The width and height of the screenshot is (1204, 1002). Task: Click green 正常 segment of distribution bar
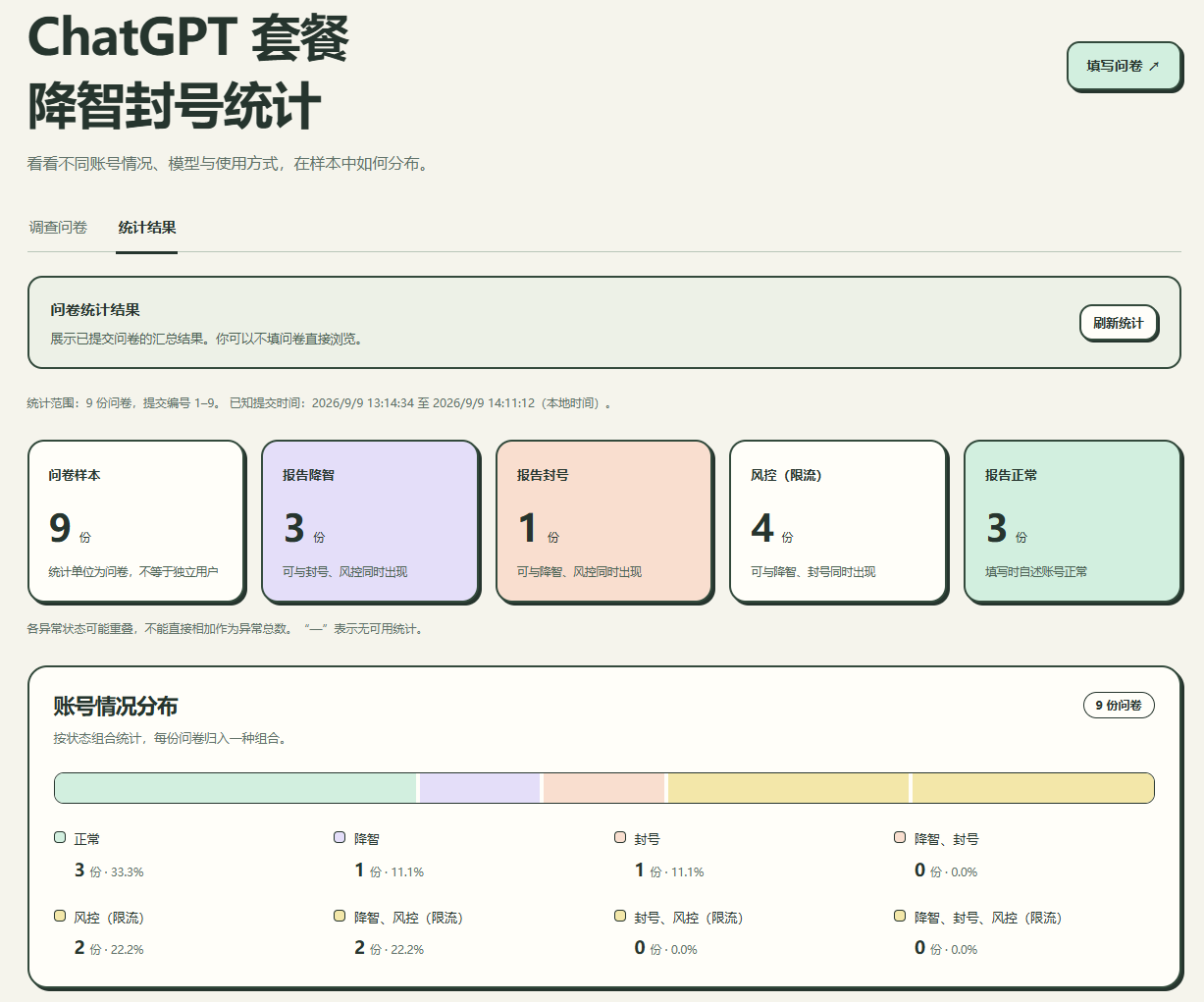[x=236, y=788]
